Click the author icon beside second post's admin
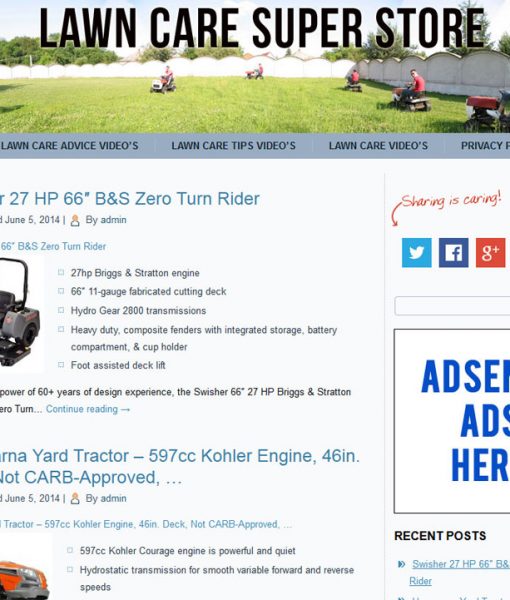This screenshot has width=510, height=600. click(x=75, y=499)
